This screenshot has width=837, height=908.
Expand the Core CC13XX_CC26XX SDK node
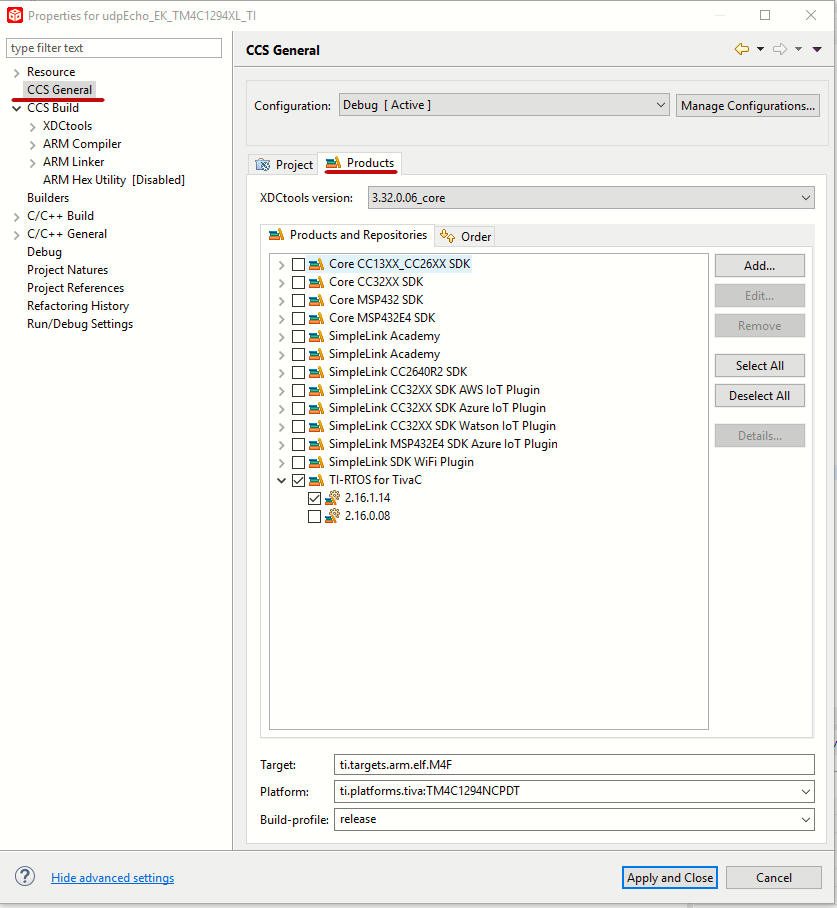pyautogui.click(x=282, y=265)
